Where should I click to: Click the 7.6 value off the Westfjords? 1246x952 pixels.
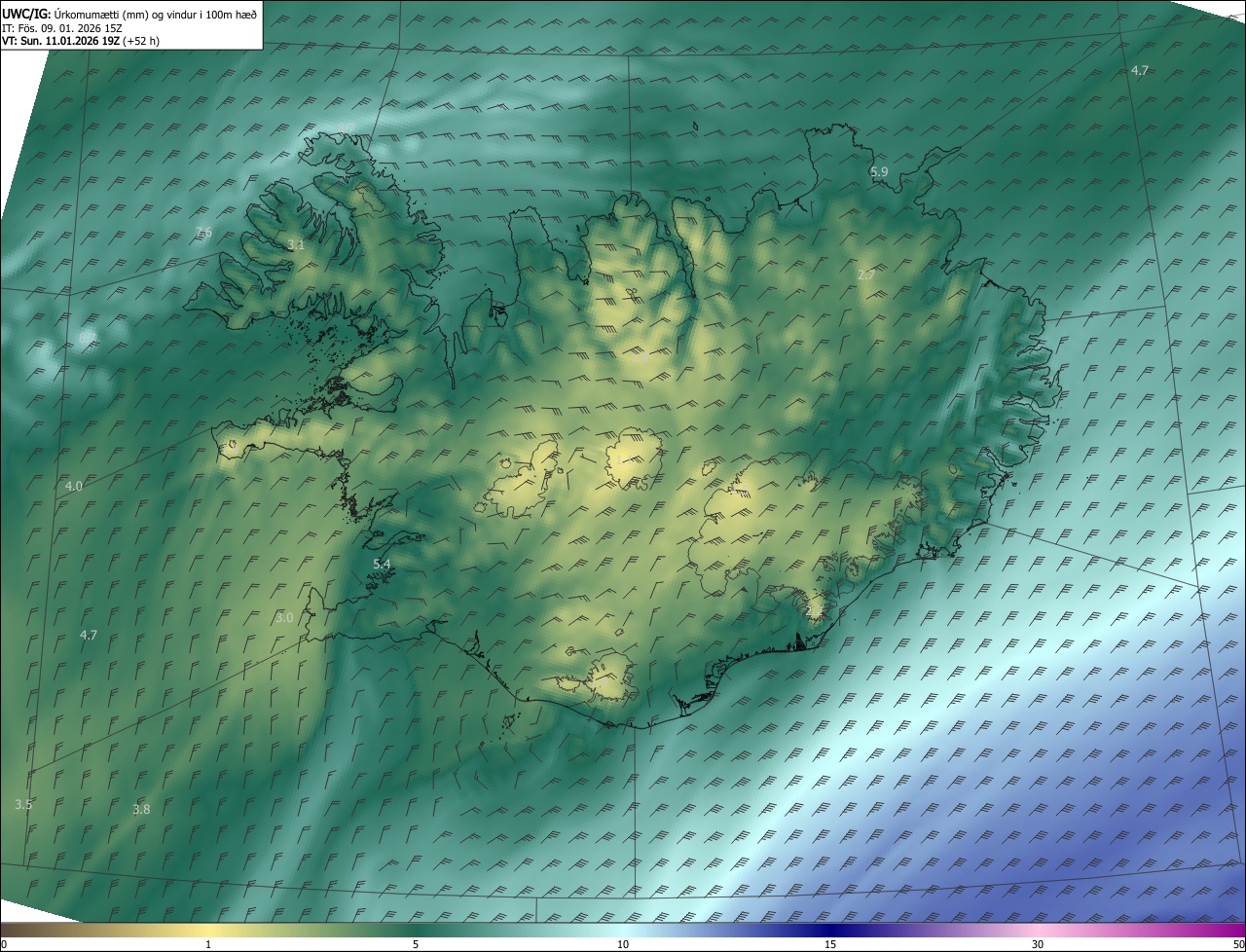pos(203,232)
